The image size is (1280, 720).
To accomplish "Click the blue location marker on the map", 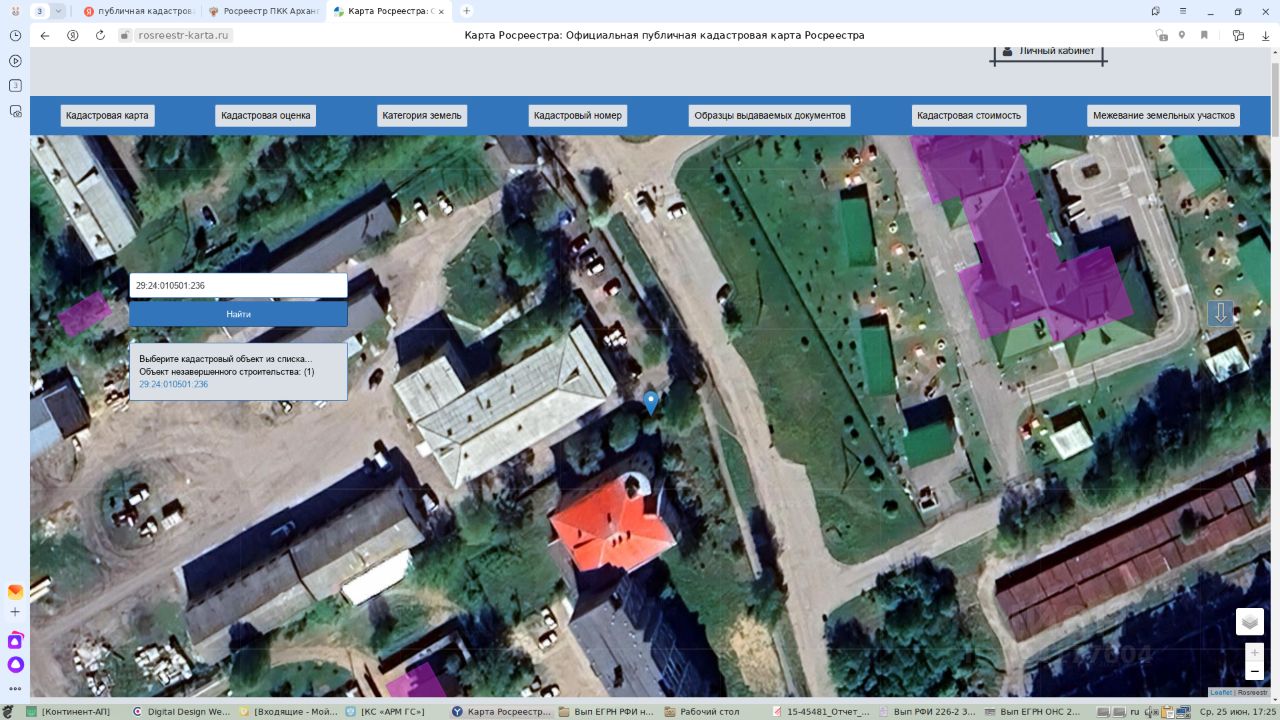I will coord(651,402).
